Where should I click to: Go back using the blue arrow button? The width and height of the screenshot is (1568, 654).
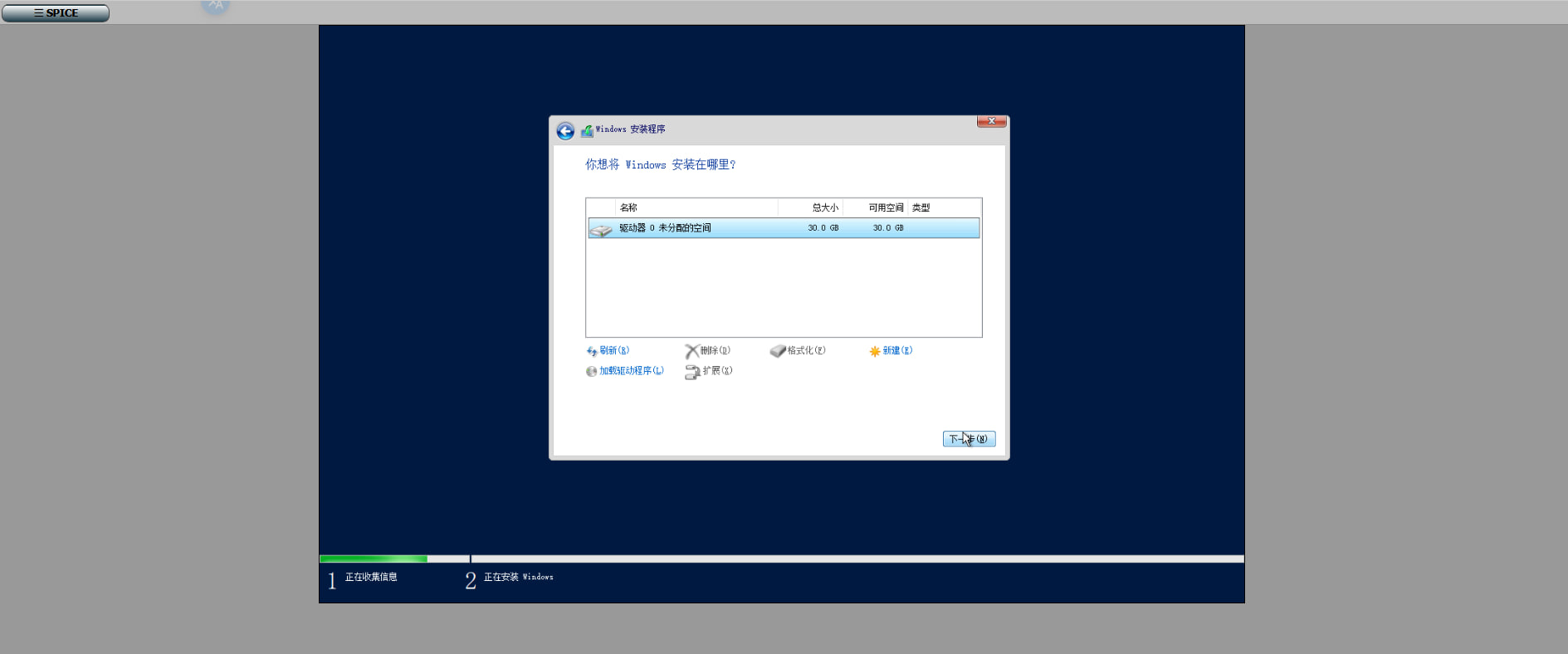point(565,131)
